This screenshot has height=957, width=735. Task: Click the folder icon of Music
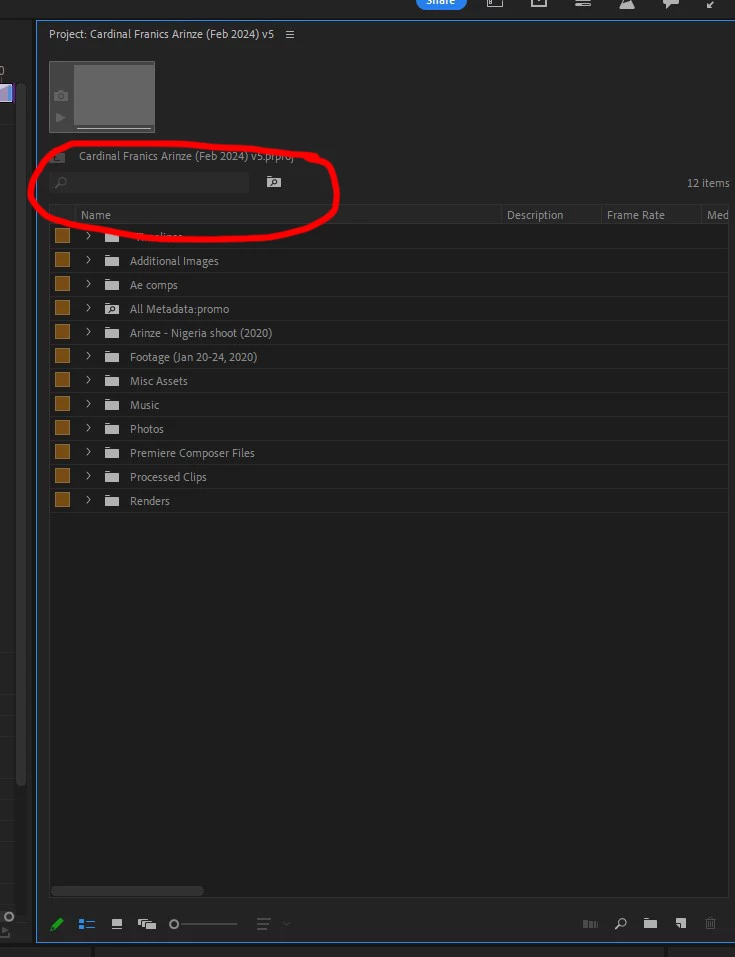click(112, 405)
